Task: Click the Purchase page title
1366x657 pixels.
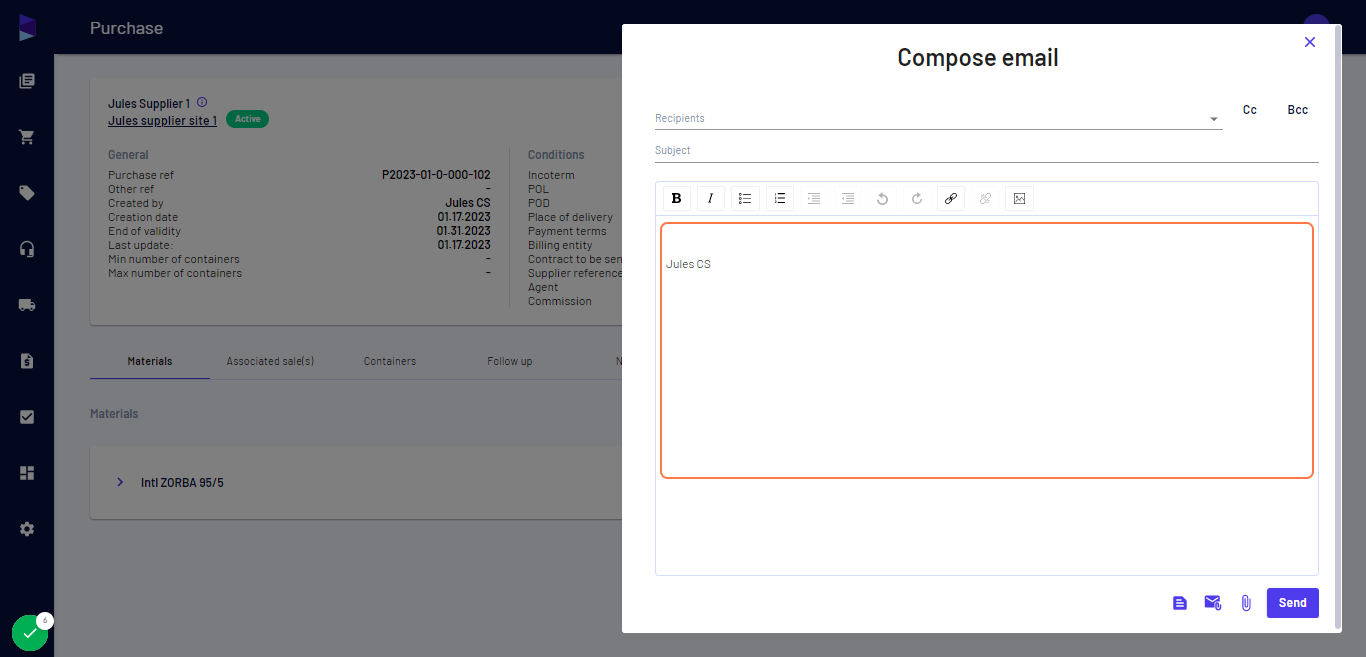Action: 126,28
